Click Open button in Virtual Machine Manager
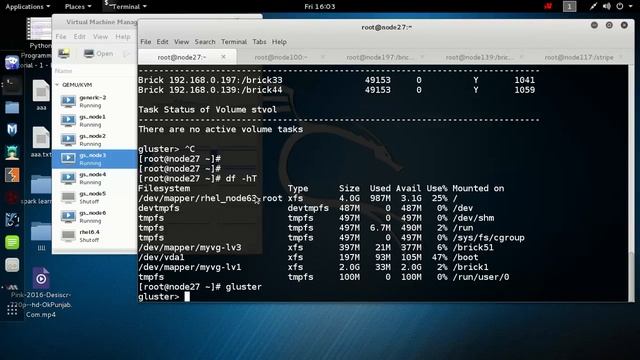This screenshot has width=640, height=360. click(x=98, y=53)
